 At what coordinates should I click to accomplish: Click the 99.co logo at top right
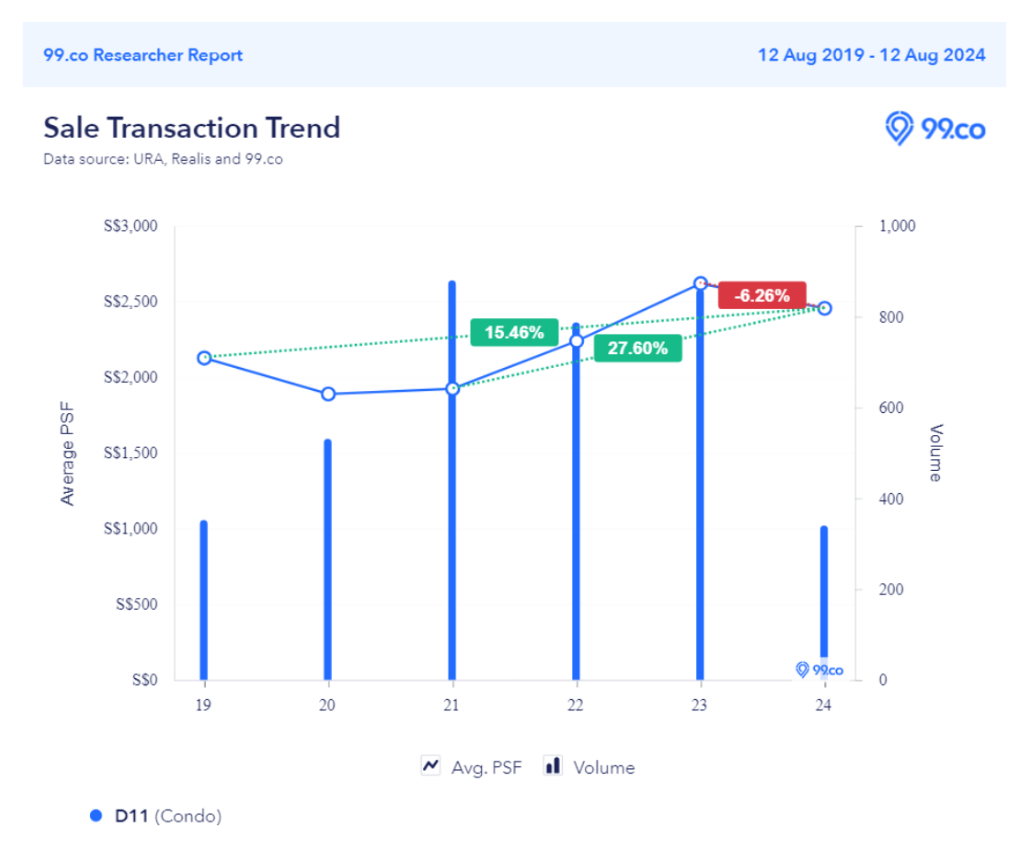tap(935, 129)
